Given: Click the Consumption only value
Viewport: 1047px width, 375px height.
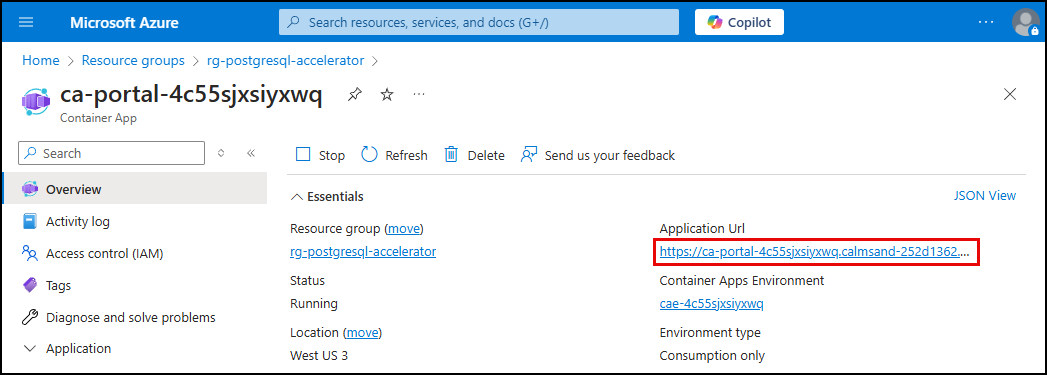Looking at the screenshot, I should click(712, 356).
